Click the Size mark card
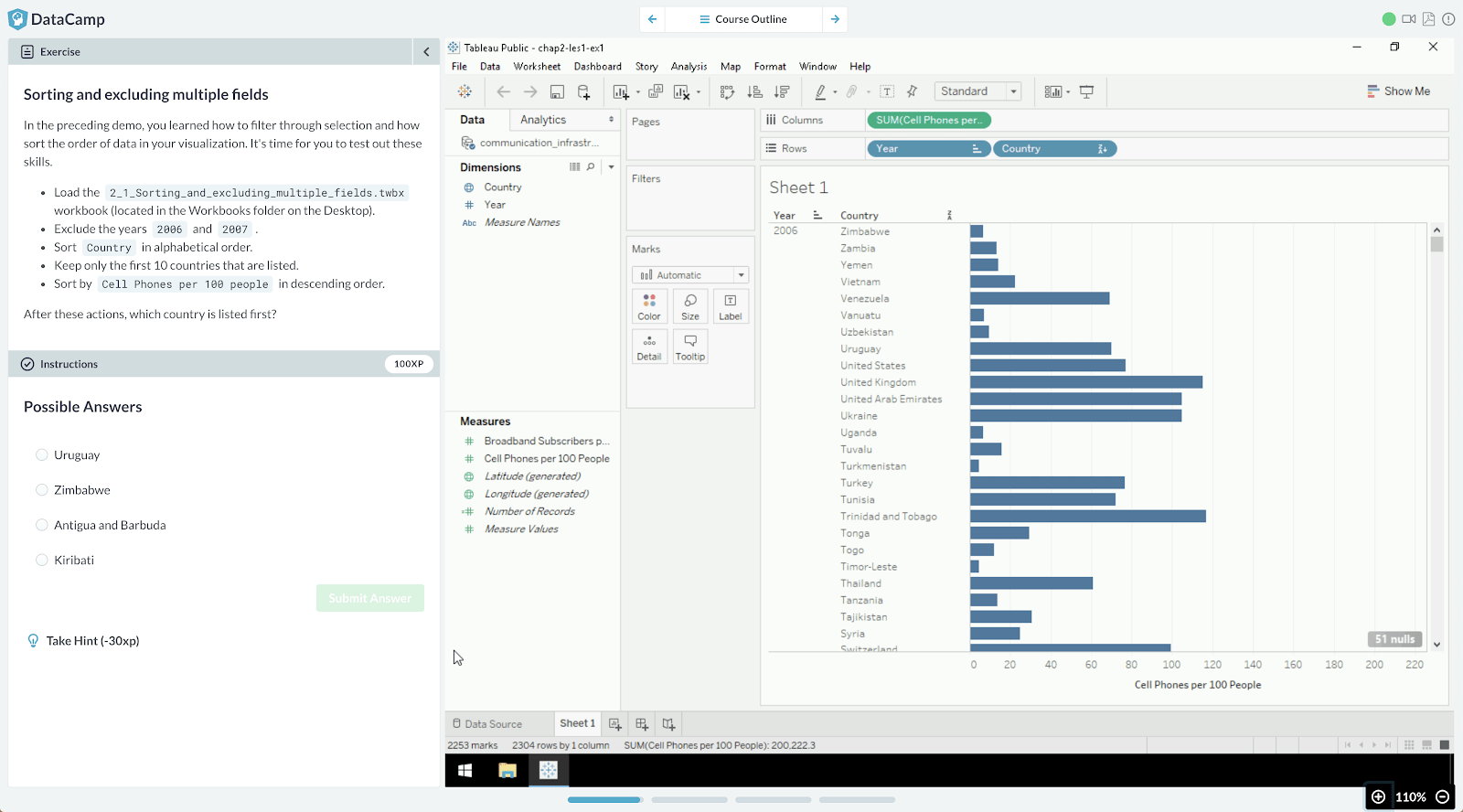This screenshot has width=1463, height=812. [x=690, y=306]
